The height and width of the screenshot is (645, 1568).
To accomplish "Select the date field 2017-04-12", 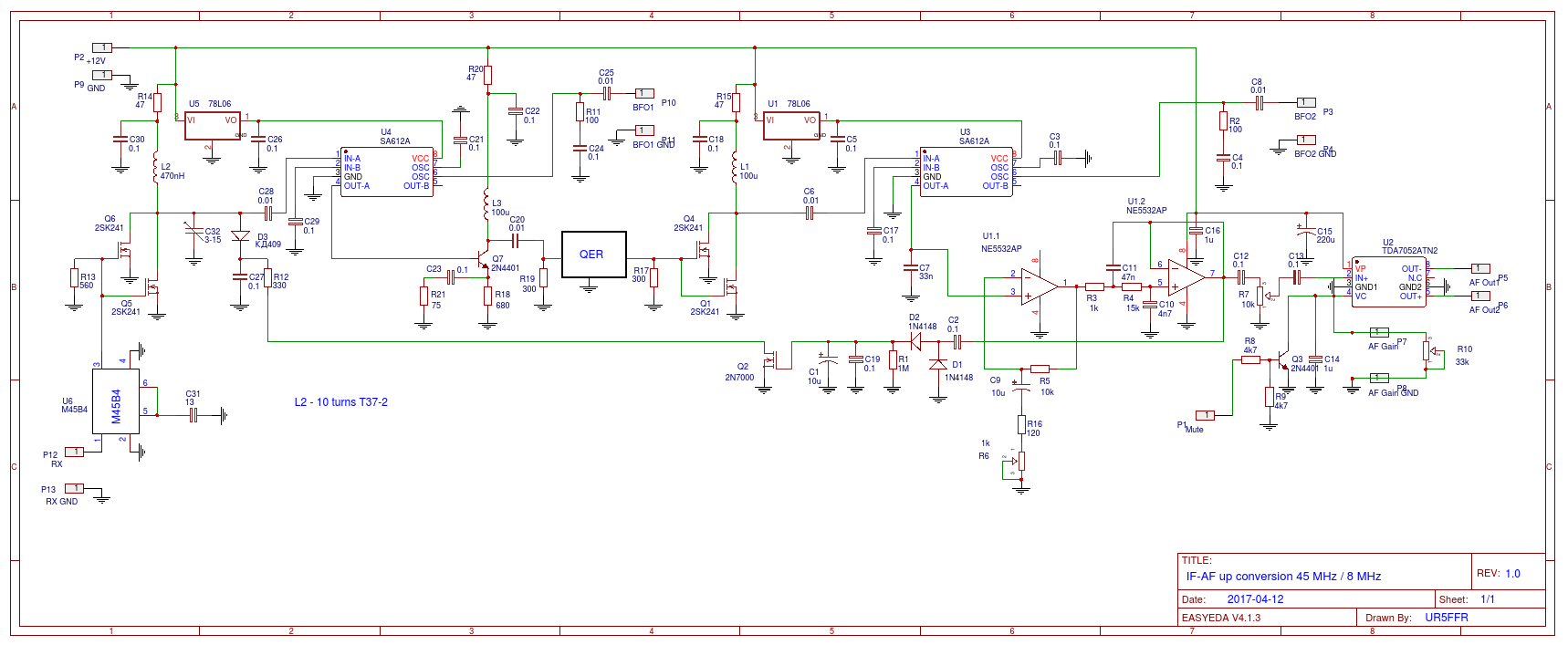I will tap(1255, 599).
